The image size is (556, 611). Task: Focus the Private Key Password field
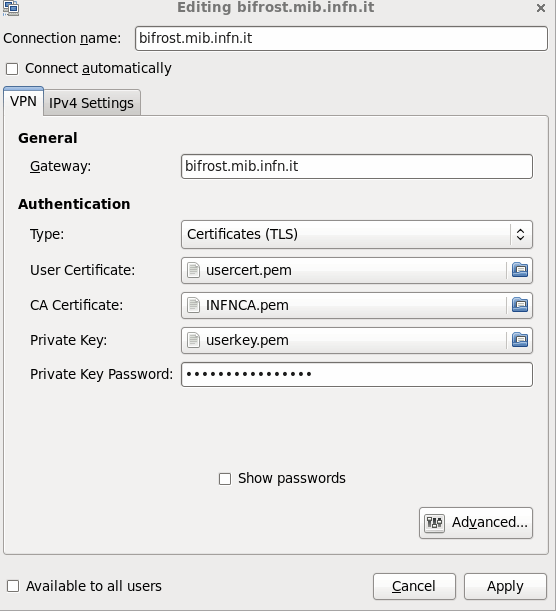357,374
